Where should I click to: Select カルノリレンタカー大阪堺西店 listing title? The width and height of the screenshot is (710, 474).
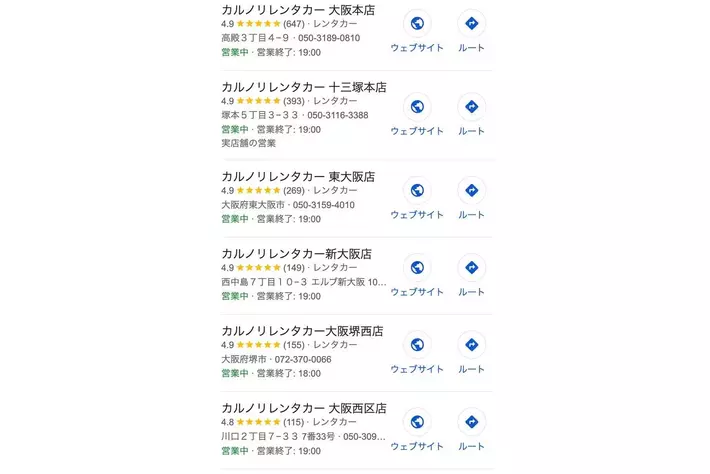click(302, 331)
